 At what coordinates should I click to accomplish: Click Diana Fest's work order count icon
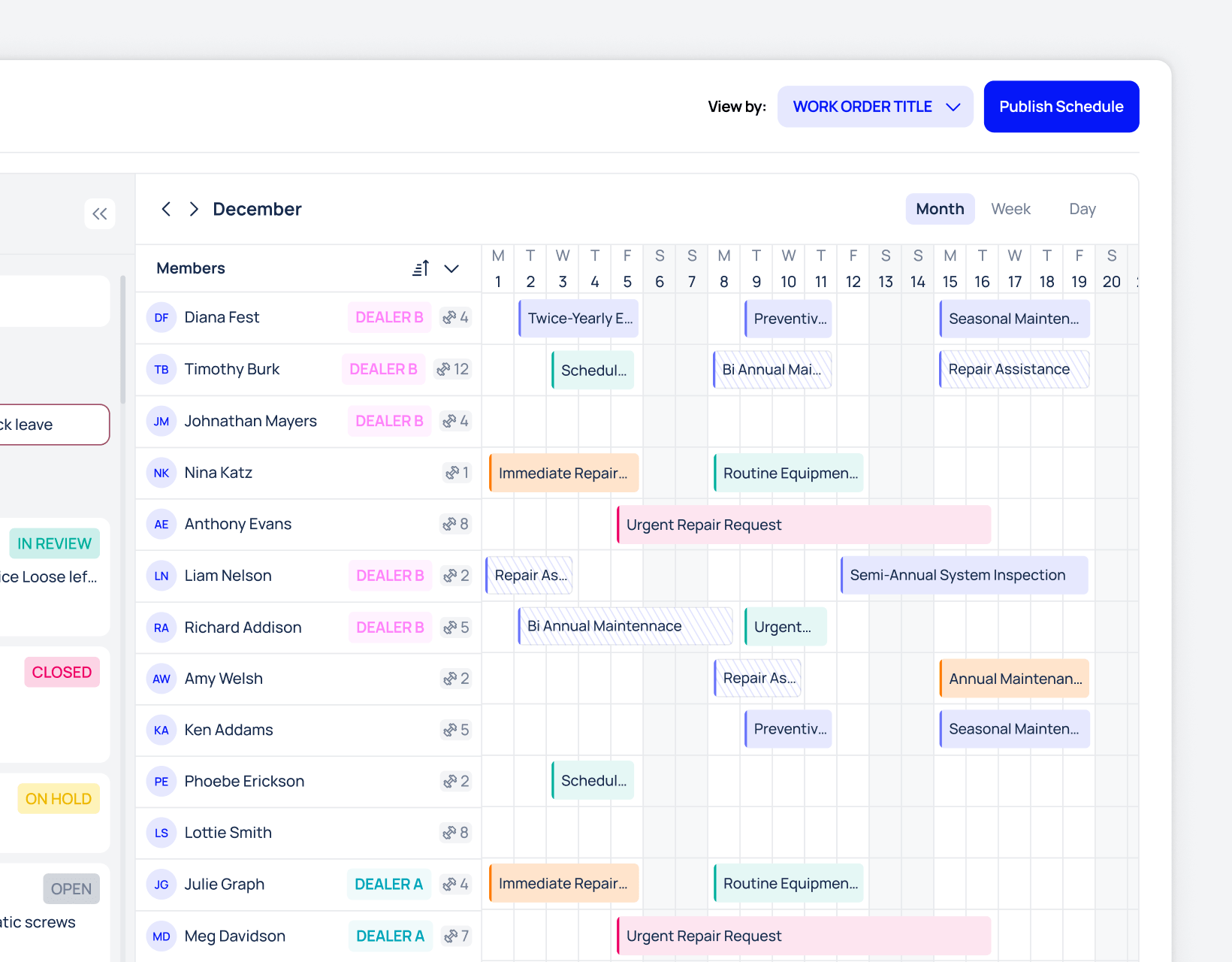(455, 317)
